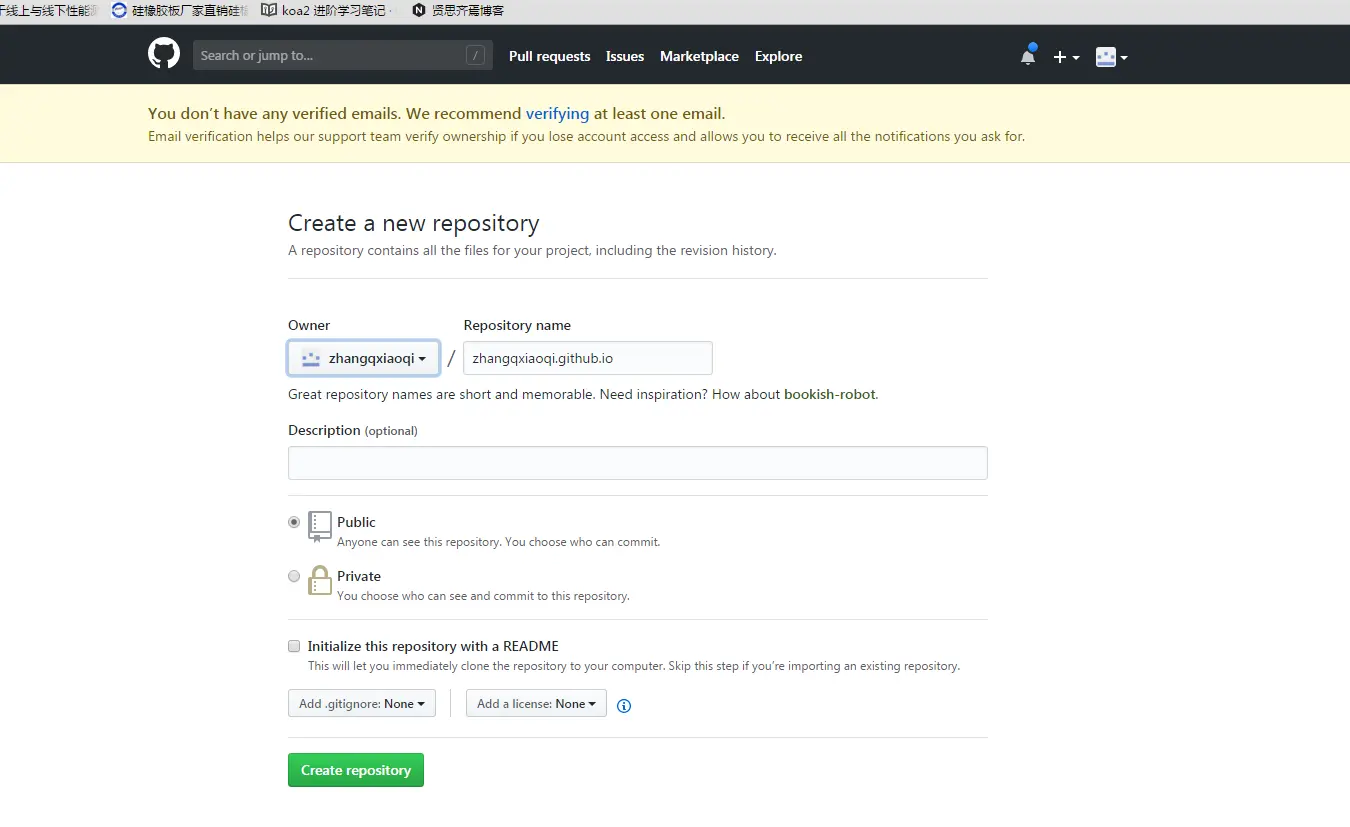
Task: Click the Public label text
Action: pyautogui.click(x=356, y=522)
